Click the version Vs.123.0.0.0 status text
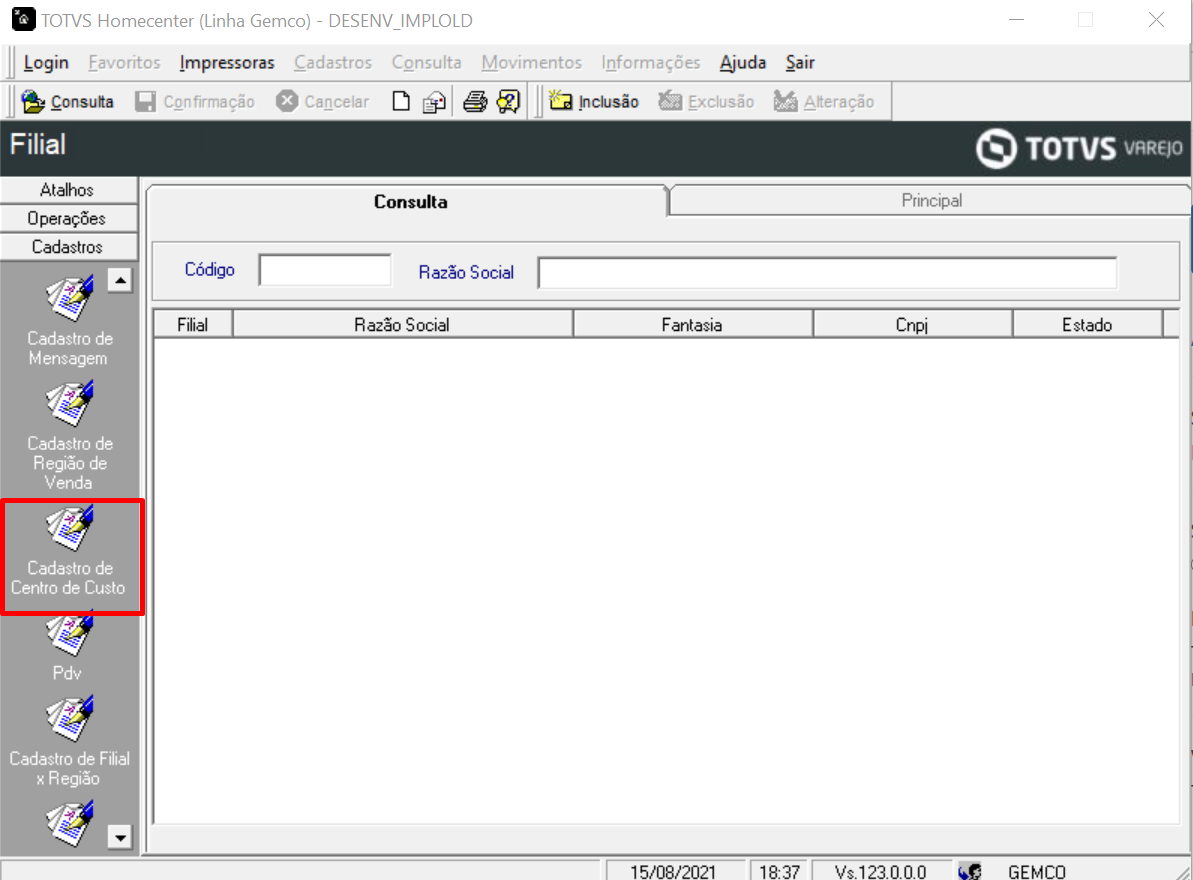1193x880 pixels. tap(881, 872)
